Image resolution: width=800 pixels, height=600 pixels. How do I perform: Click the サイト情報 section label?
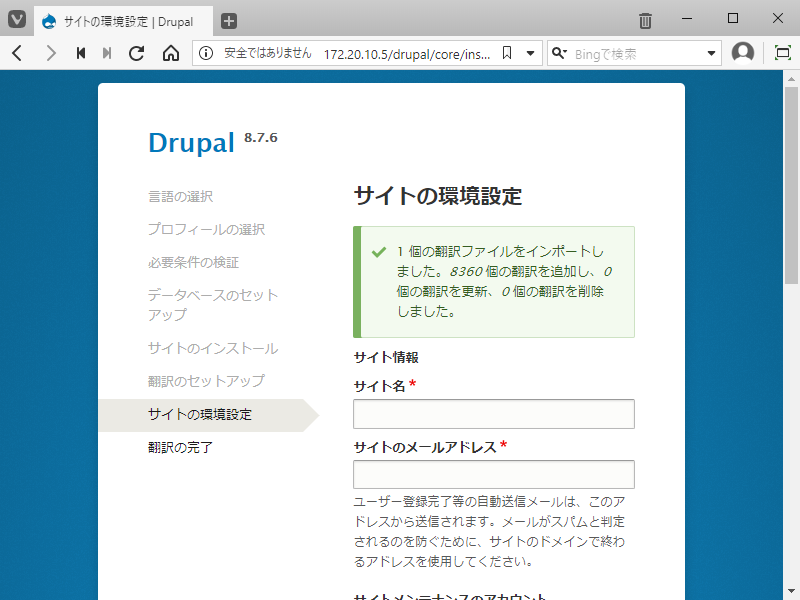tap(386, 357)
